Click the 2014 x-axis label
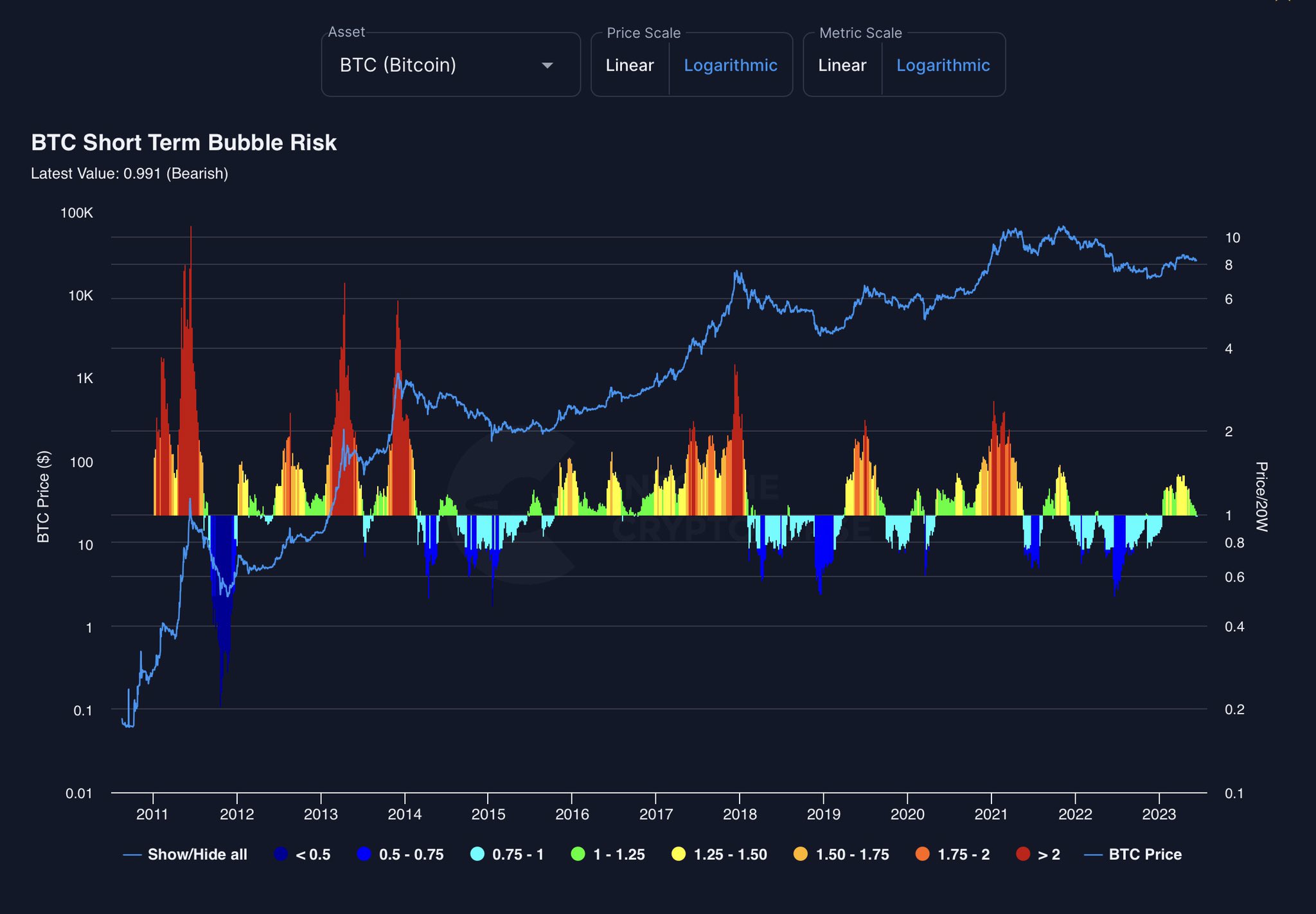The width and height of the screenshot is (1316, 914). coord(404,814)
